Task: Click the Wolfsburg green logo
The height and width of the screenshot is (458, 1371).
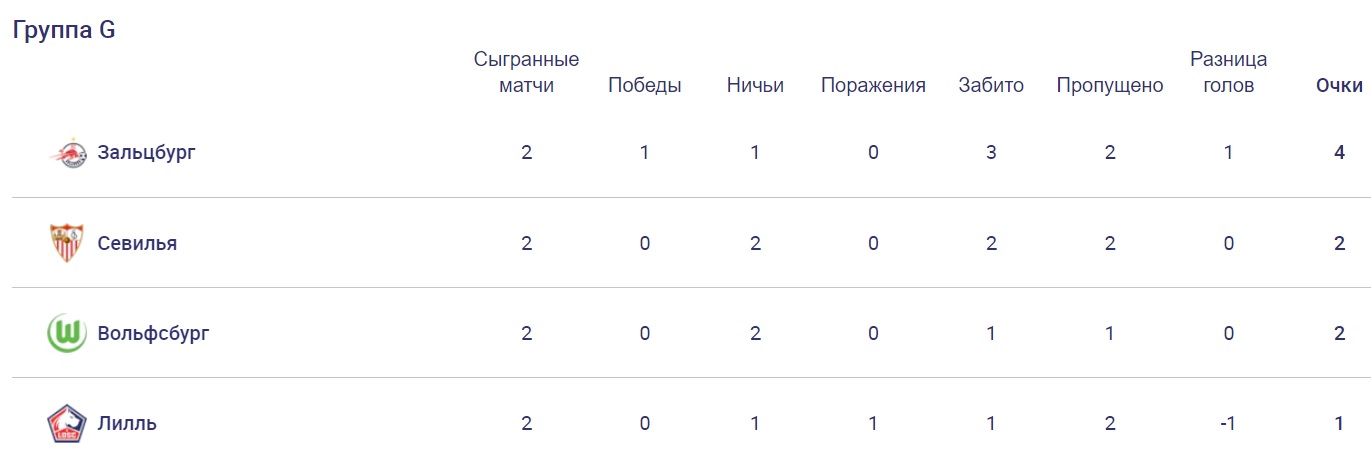Action: pyautogui.click(x=67, y=333)
